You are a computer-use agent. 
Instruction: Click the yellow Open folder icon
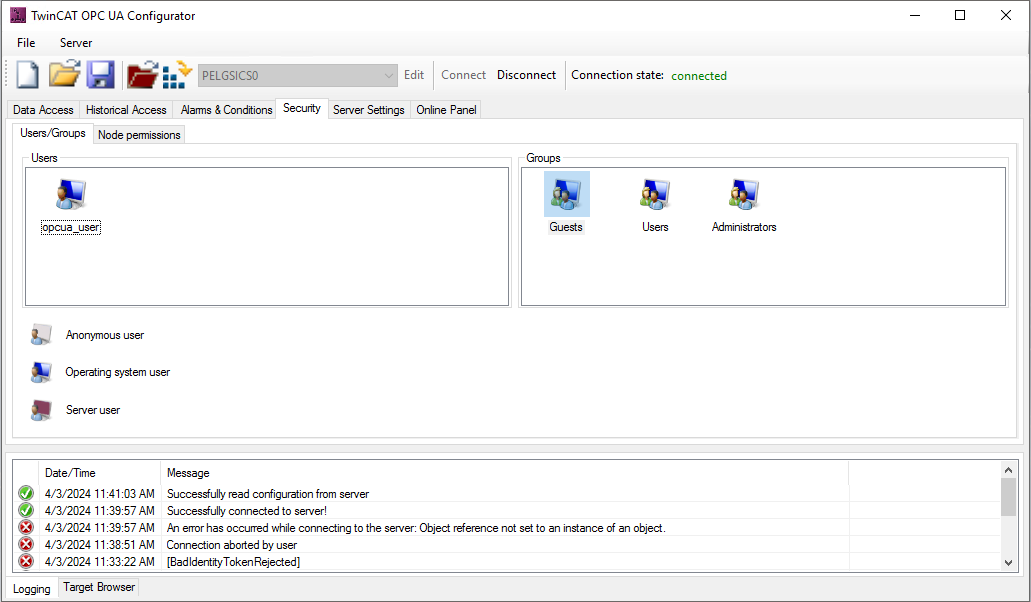click(x=65, y=75)
